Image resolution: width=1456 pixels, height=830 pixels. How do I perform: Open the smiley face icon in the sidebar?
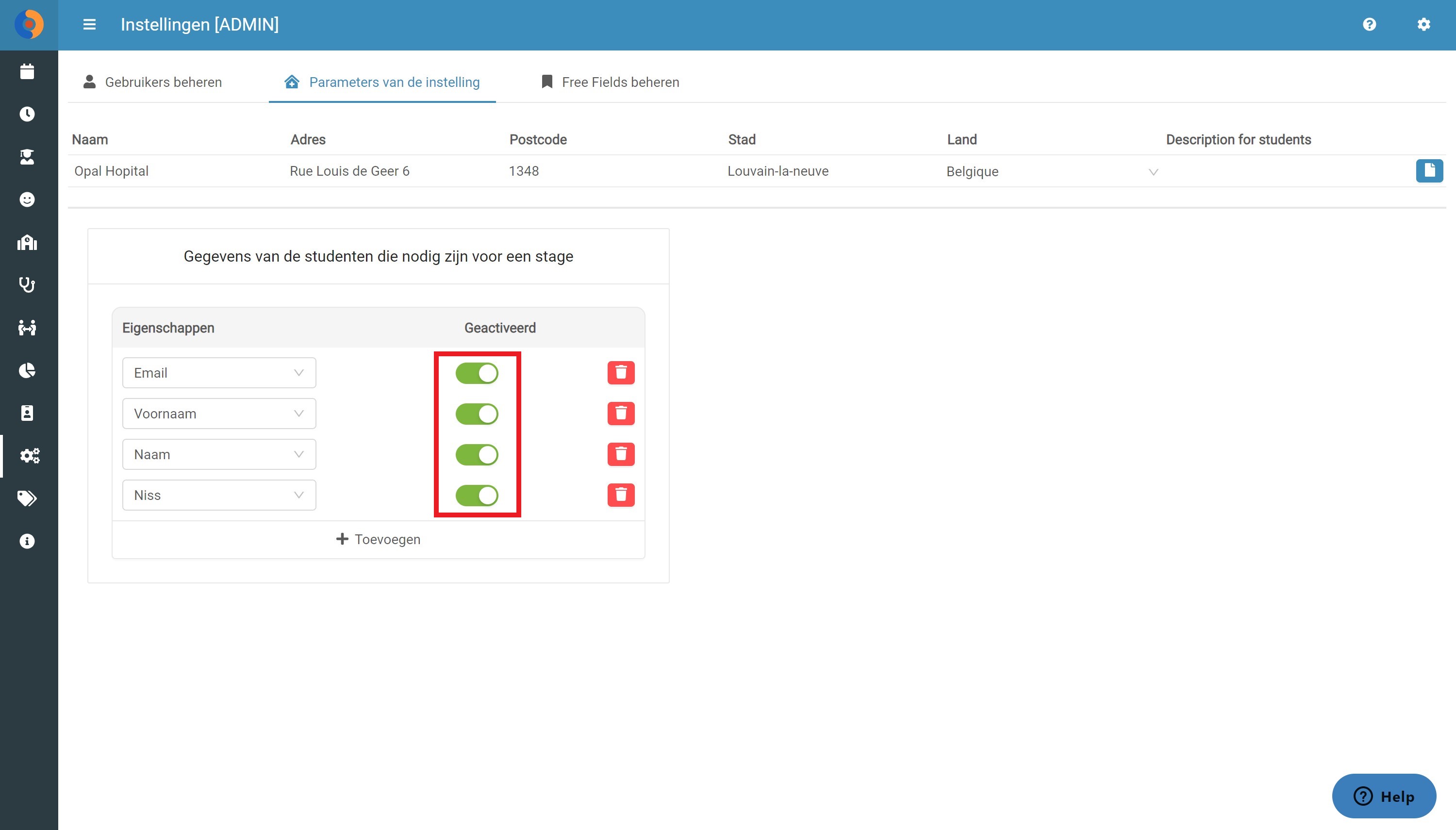click(27, 199)
